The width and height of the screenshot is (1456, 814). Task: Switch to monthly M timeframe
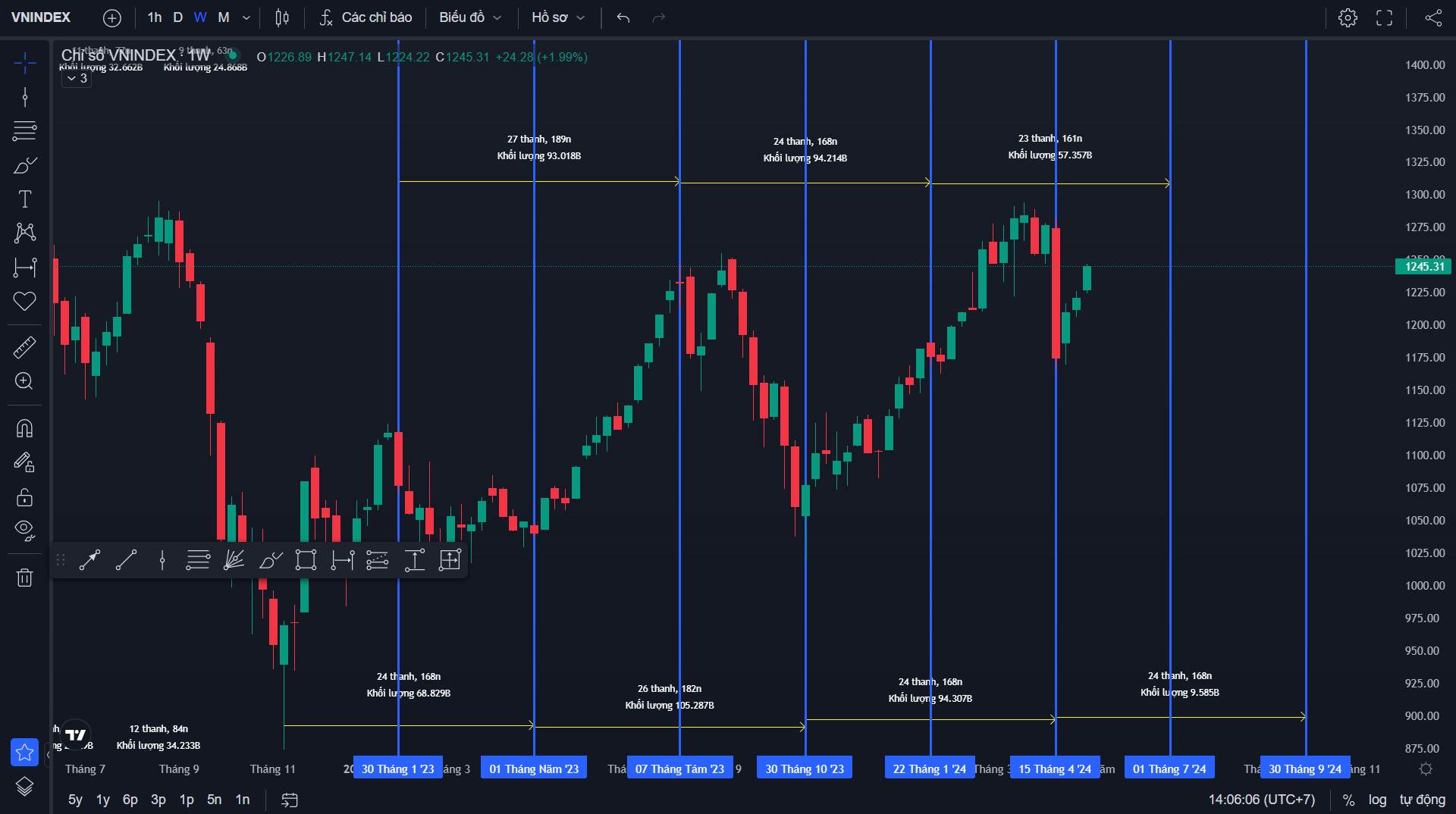pyautogui.click(x=224, y=17)
